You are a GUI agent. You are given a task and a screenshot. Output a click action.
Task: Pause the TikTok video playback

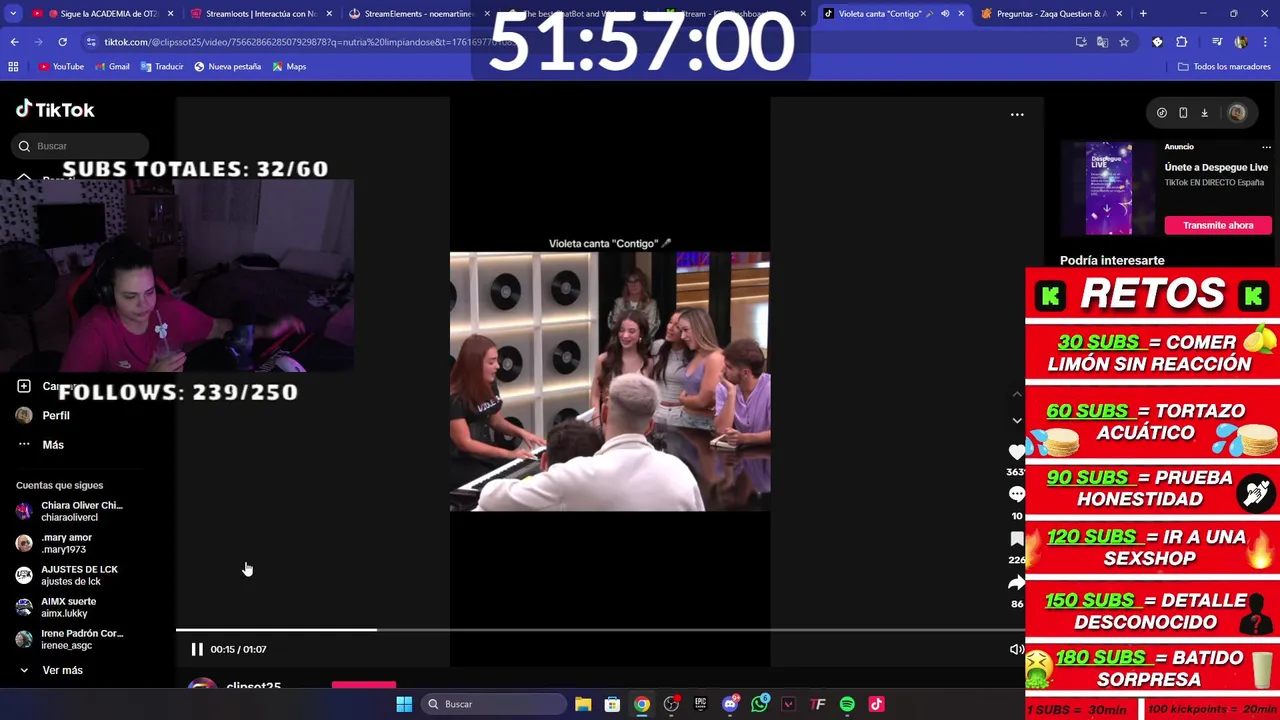[x=197, y=649]
